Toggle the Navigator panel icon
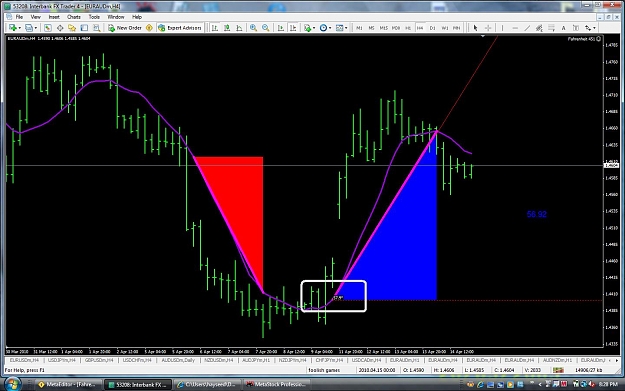 click(72, 28)
